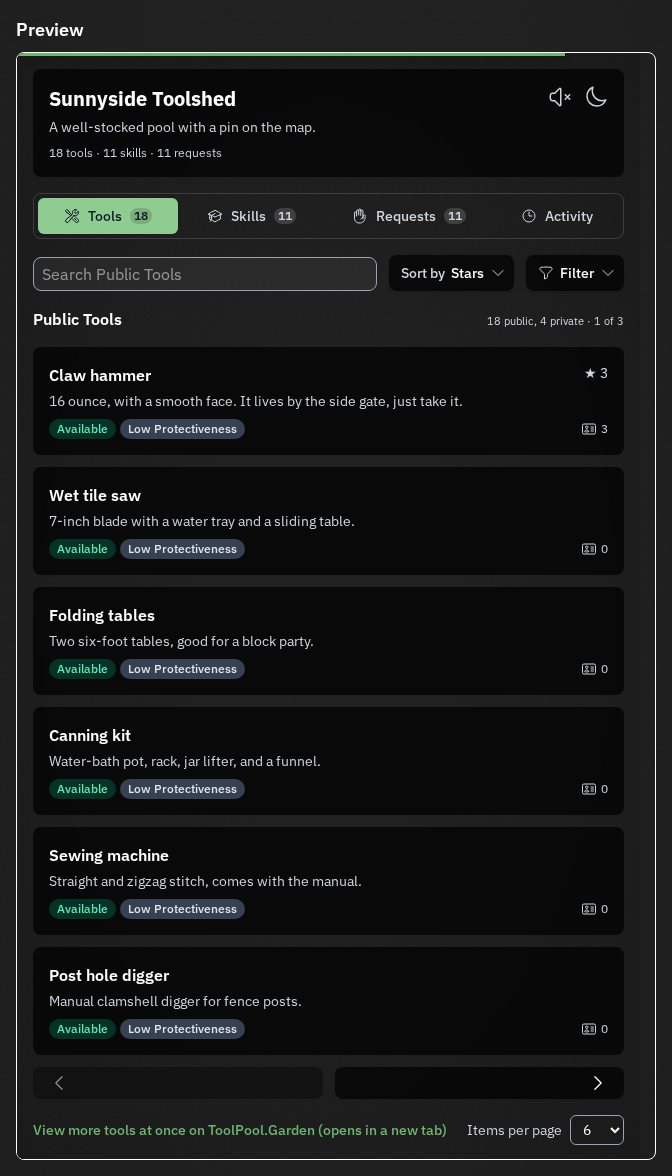Screen dimensions: 672x1176
Task: Click the borrower card icon on Folding tables
Action: coord(589,669)
